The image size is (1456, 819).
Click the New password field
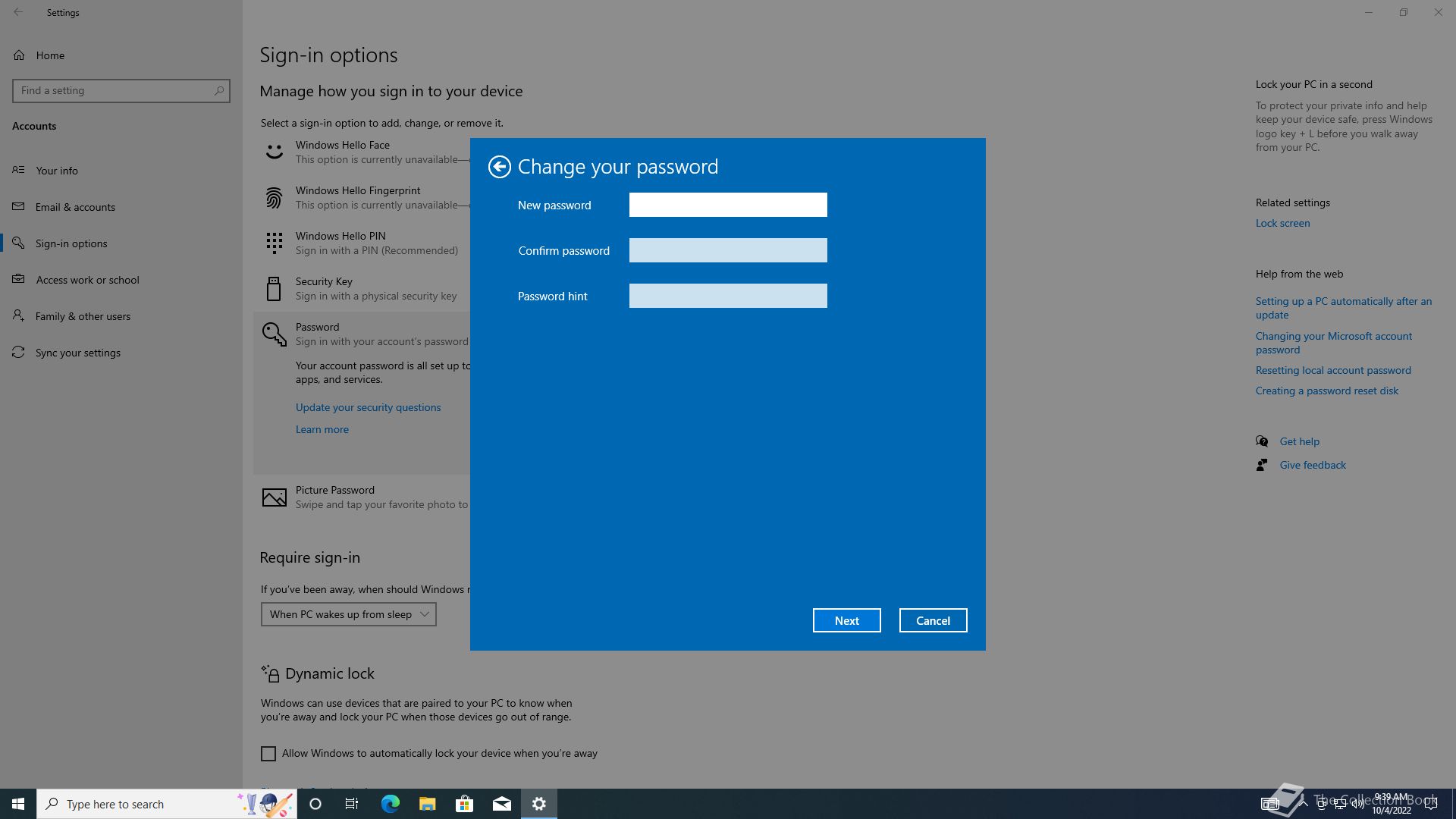pyautogui.click(x=727, y=205)
